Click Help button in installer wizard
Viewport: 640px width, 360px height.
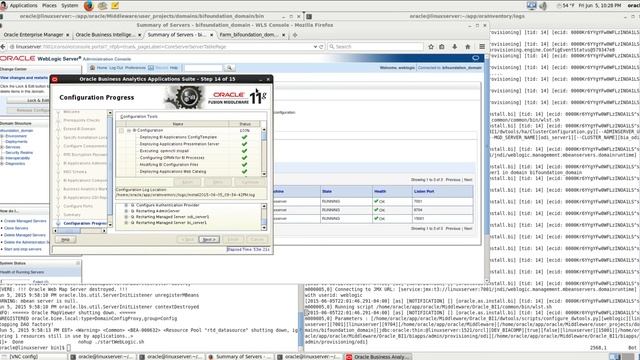[65, 240]
